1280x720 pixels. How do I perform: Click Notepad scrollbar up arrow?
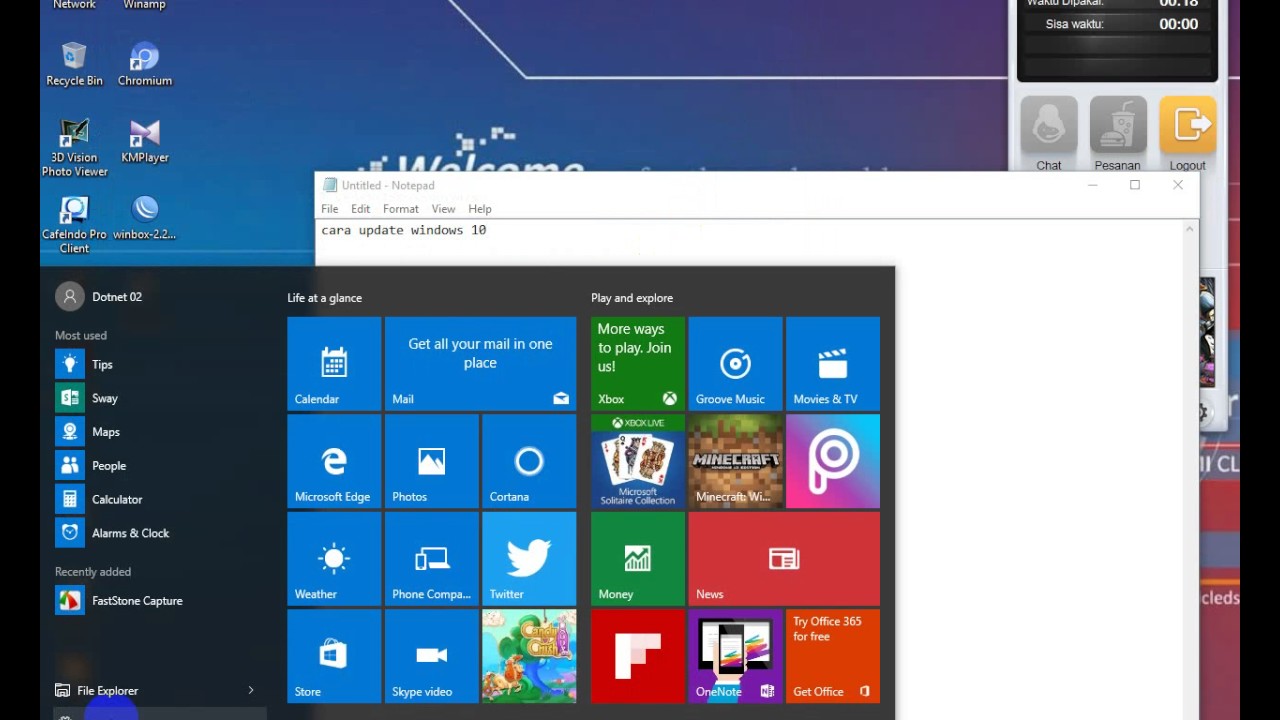[1190, 229]
